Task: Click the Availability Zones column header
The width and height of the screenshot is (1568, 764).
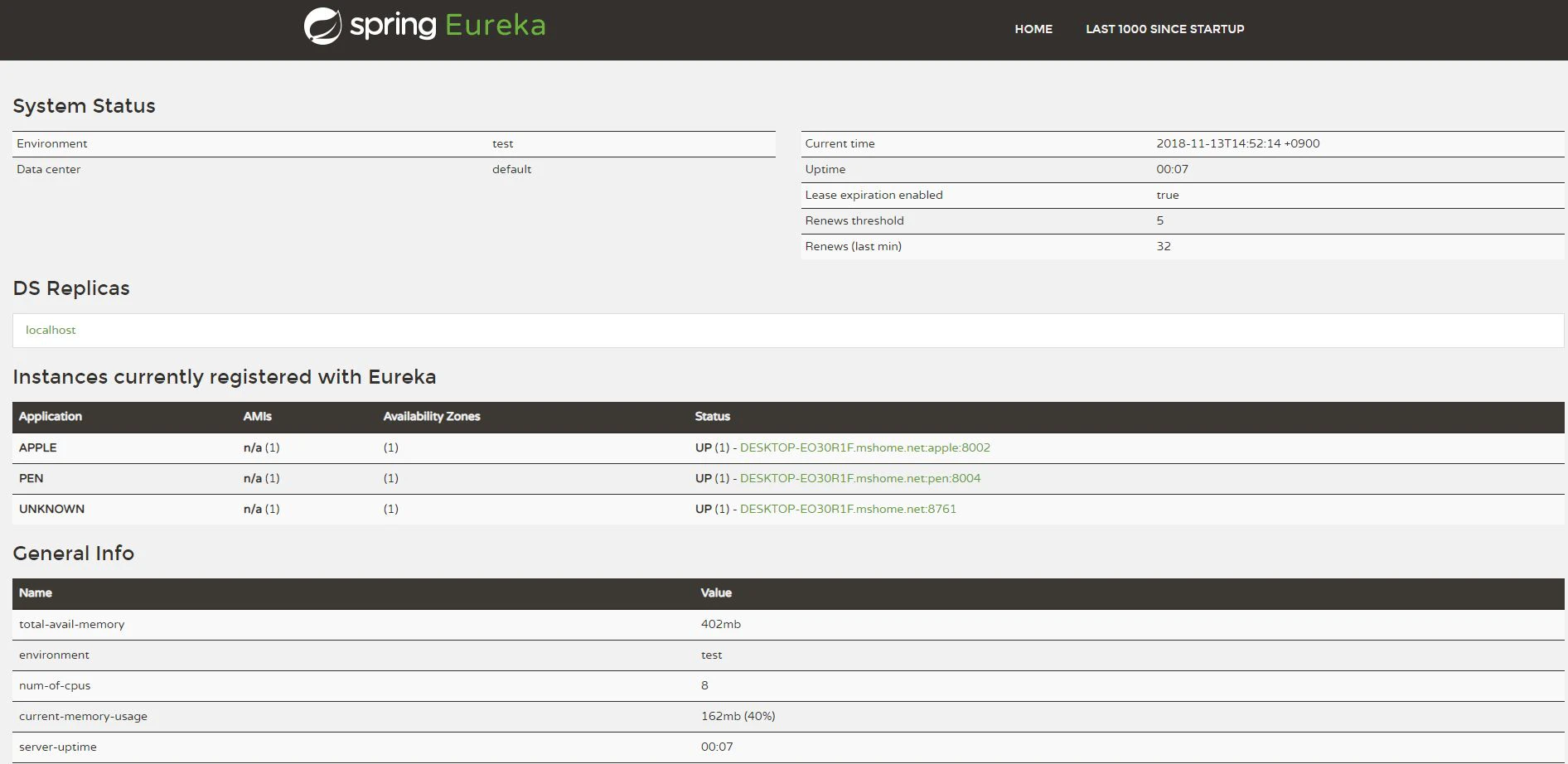Action: click(x=432, y=416)
